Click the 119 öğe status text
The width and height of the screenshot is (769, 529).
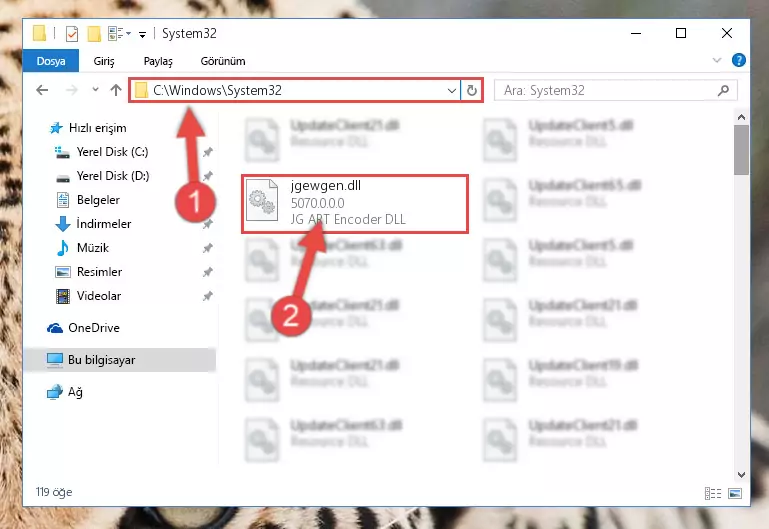(54, 492)
